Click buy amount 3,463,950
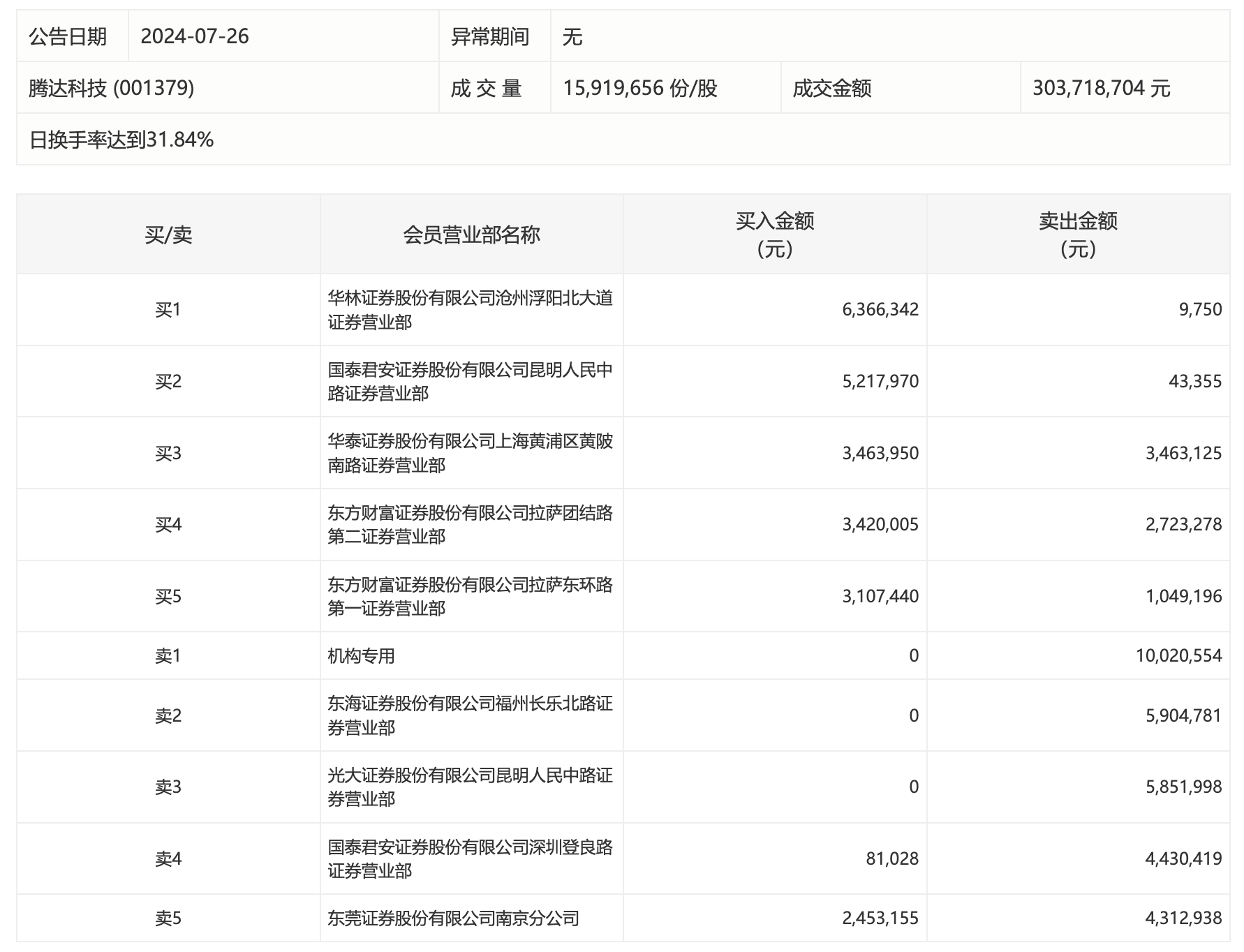The width and height of the screenshot is (1244, 952). point(880,453)
